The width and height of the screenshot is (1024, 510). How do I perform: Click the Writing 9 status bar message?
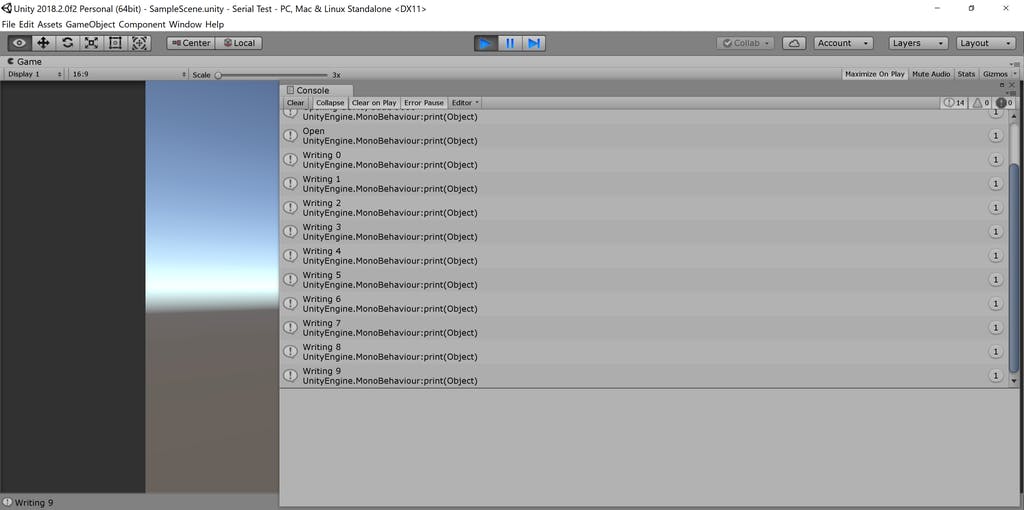pyautogui.click(x=34, y=503)
